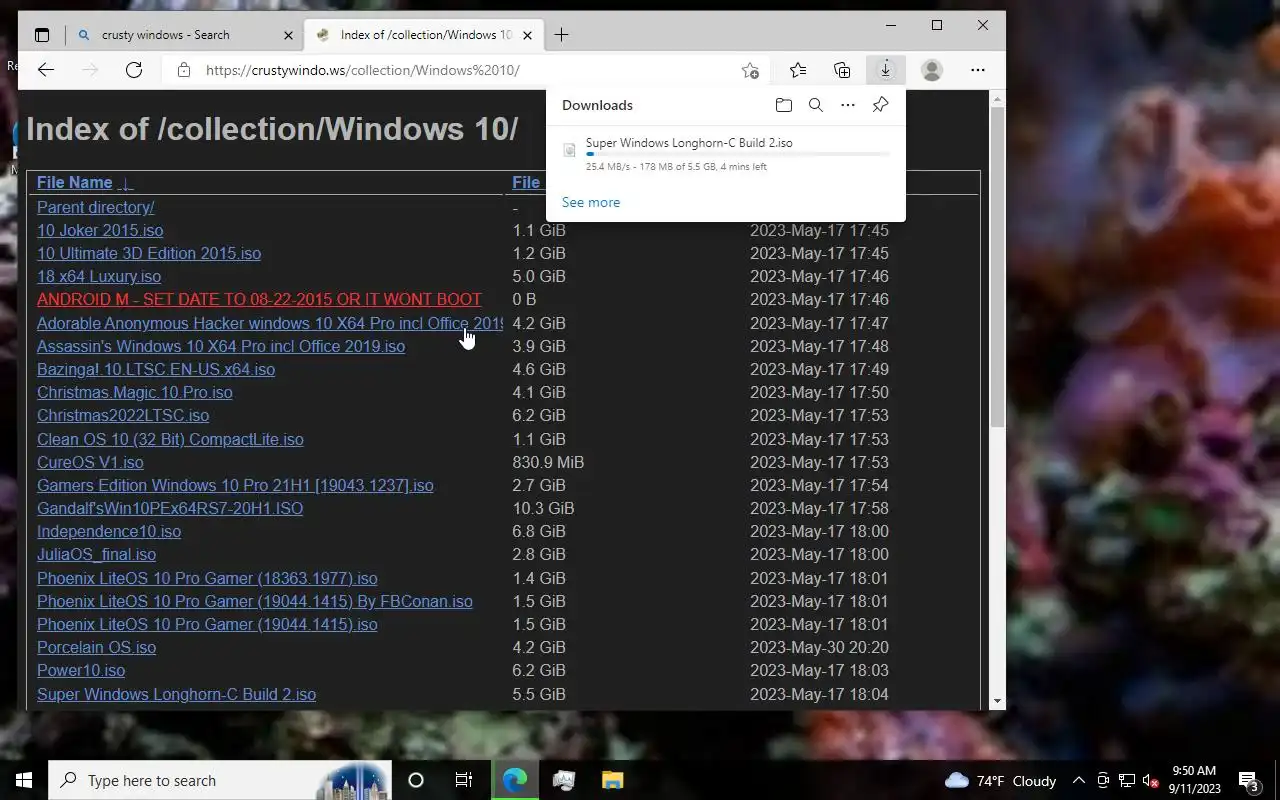Viewport: 1280px width, 800px height.
Task: Open the weather widget showing 74°F Cloudy
Action: click(1000, 780)
